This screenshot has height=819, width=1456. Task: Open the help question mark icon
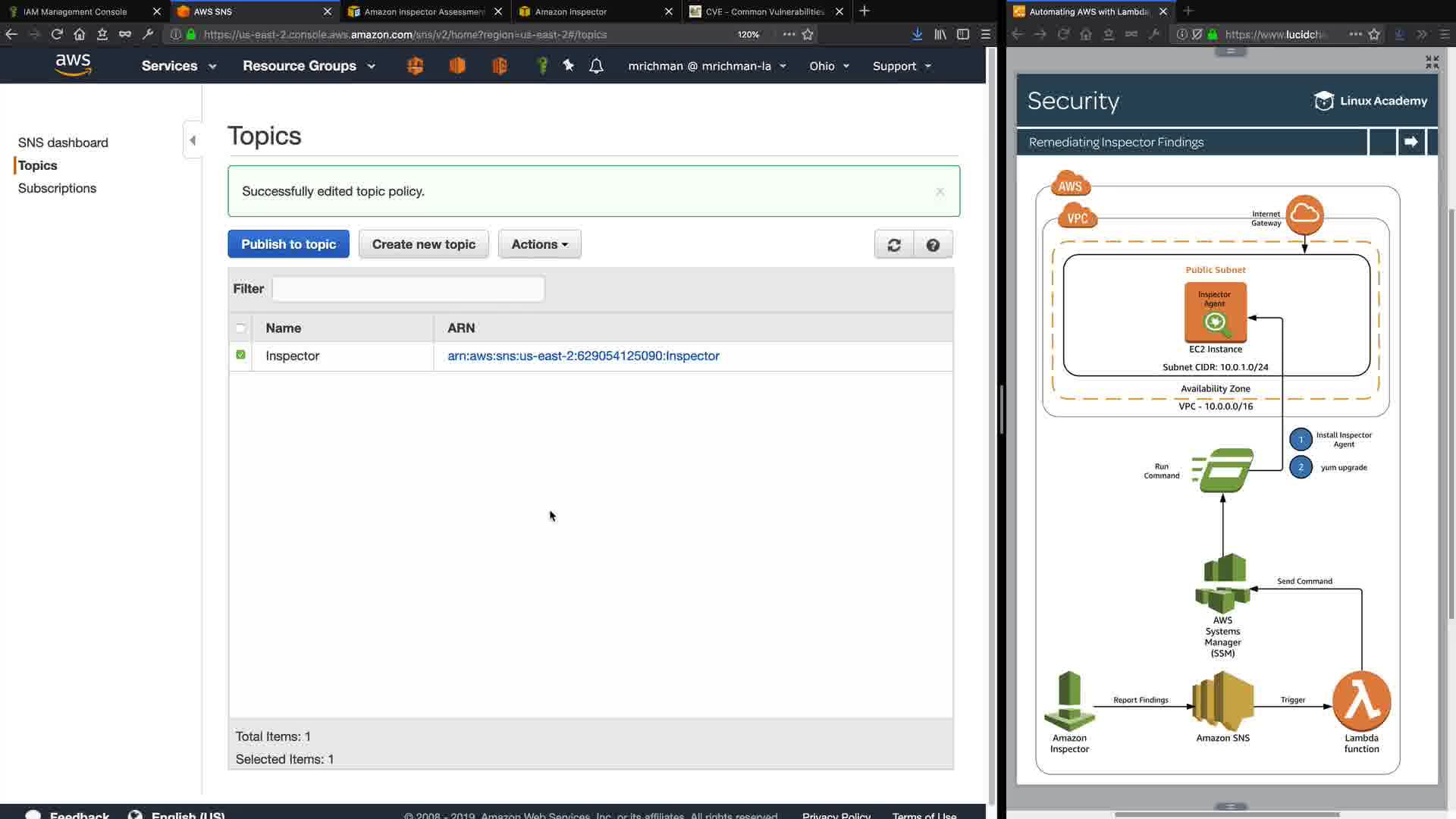(x=933, y=245)
